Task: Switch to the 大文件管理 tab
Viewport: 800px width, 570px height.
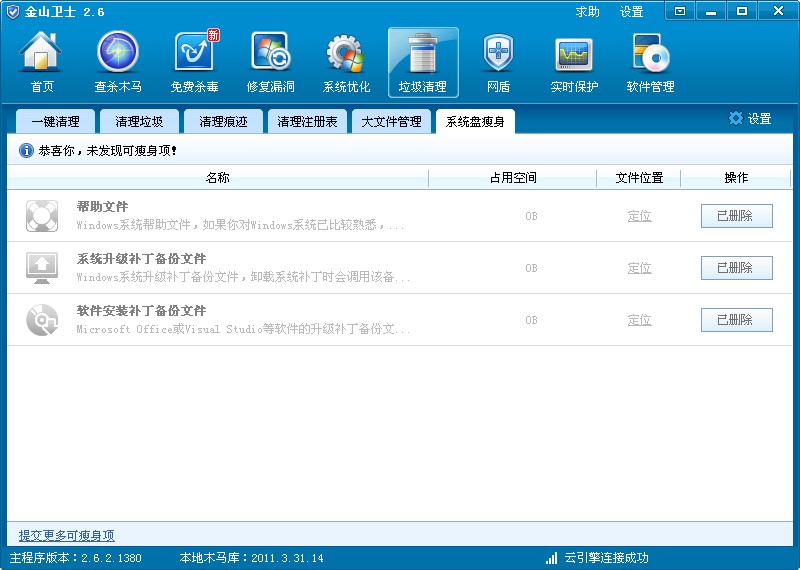Action: coord(391,121)
